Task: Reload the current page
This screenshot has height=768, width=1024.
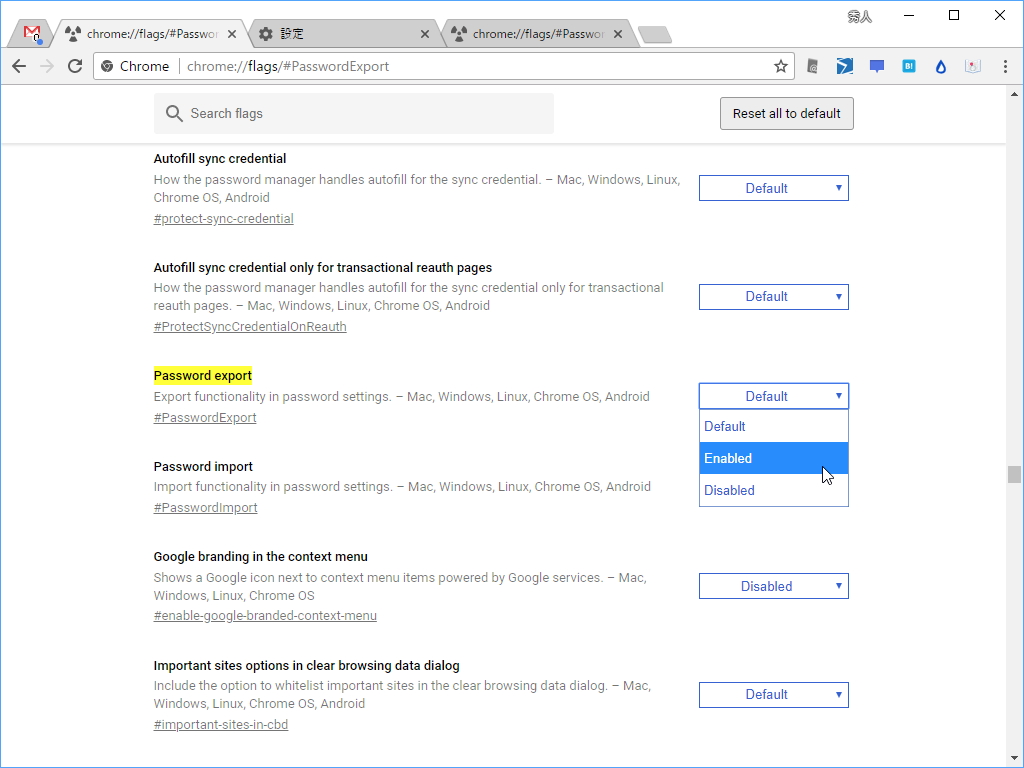Action: pos(75,66)
